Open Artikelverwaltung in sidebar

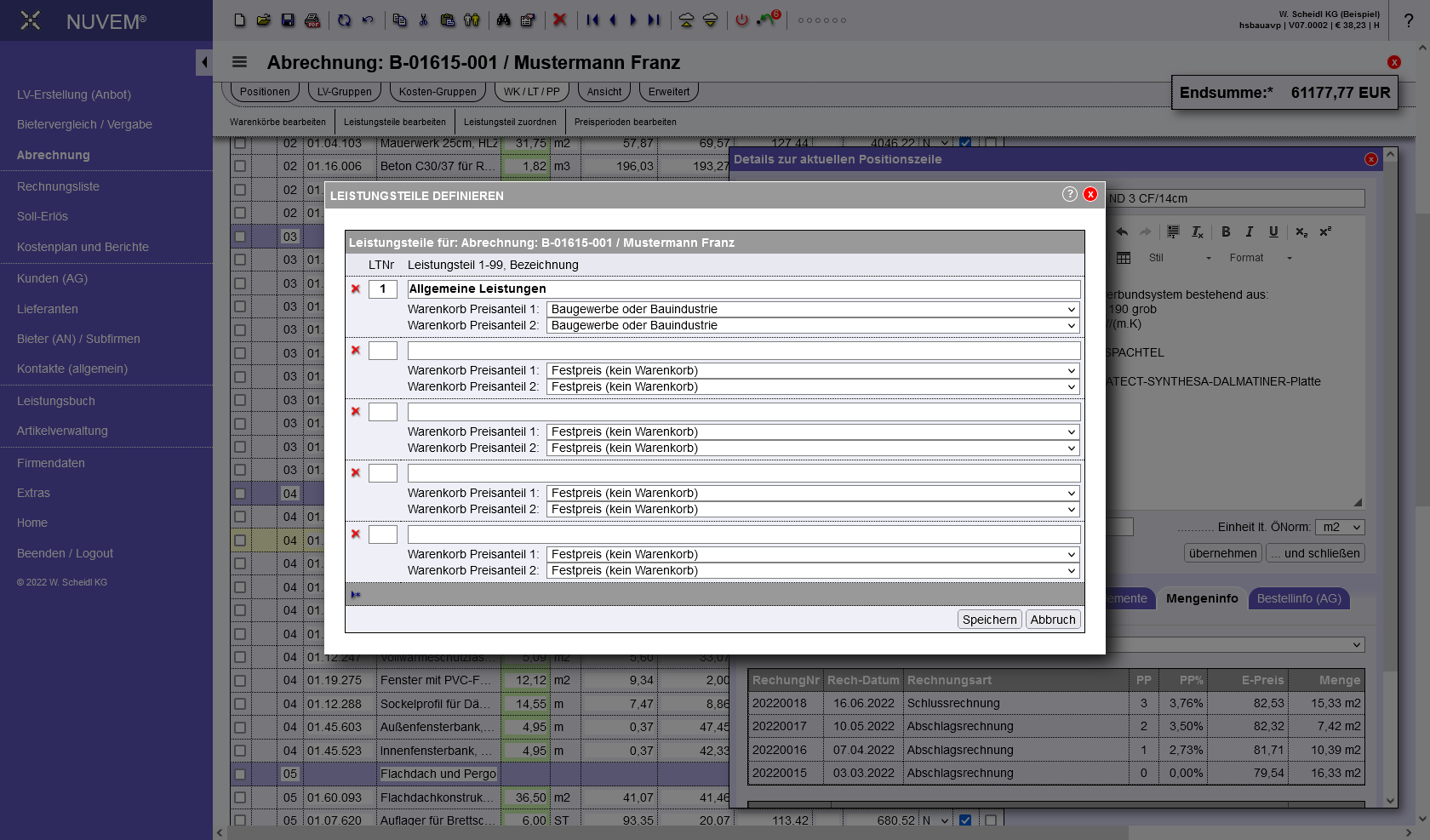tap(62, 431)
